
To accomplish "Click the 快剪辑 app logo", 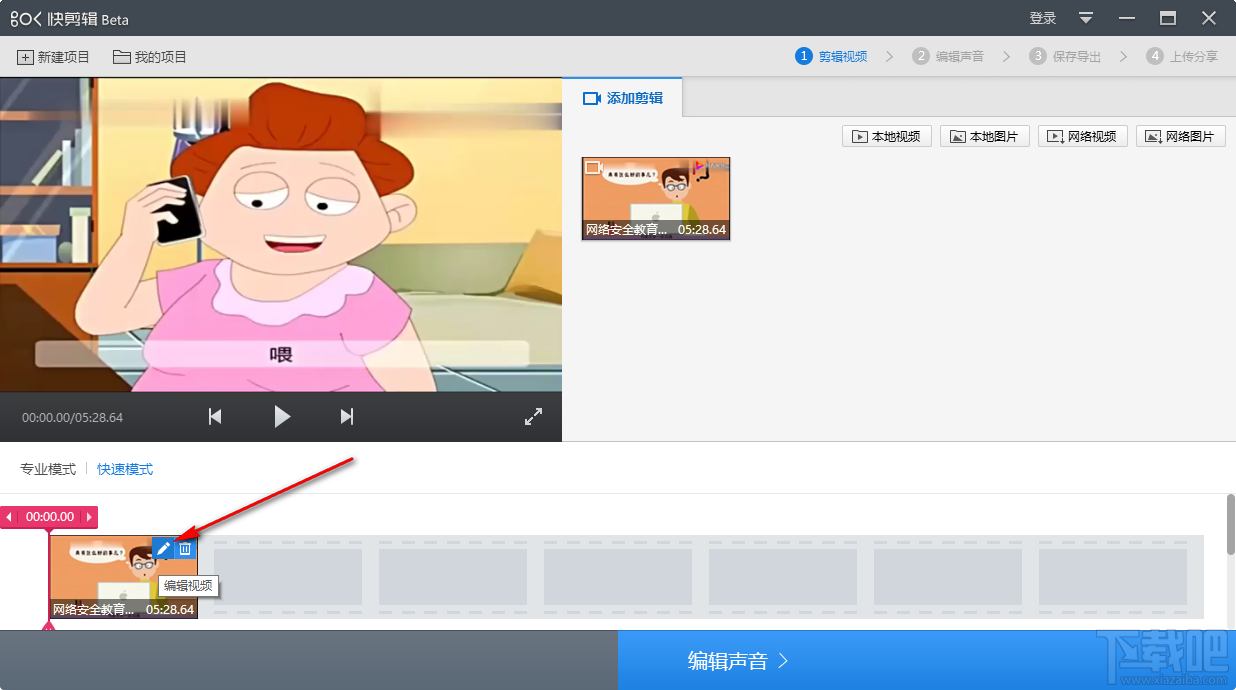I will coord(70,19).
